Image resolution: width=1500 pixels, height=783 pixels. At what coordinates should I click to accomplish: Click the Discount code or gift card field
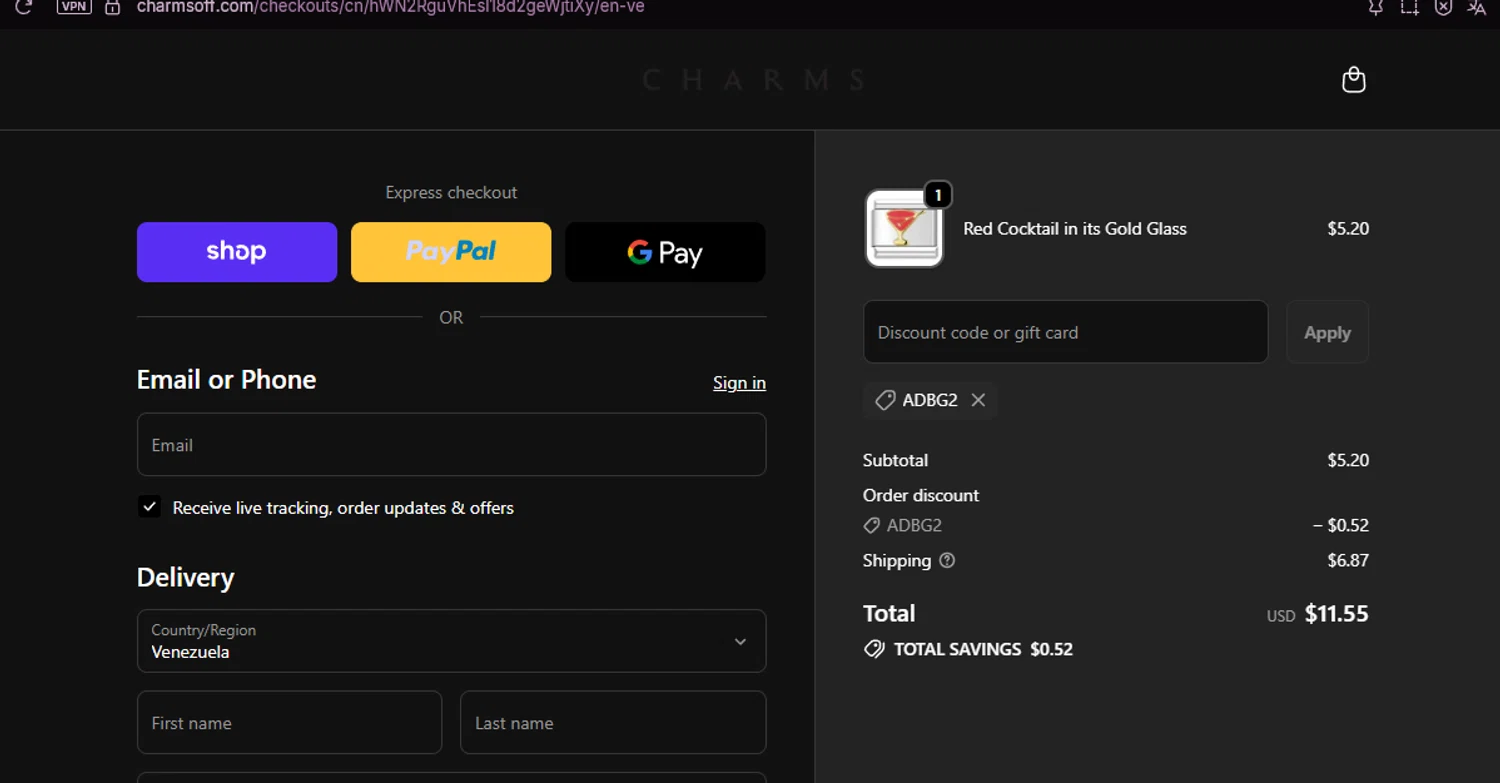tap(1065, 332)
